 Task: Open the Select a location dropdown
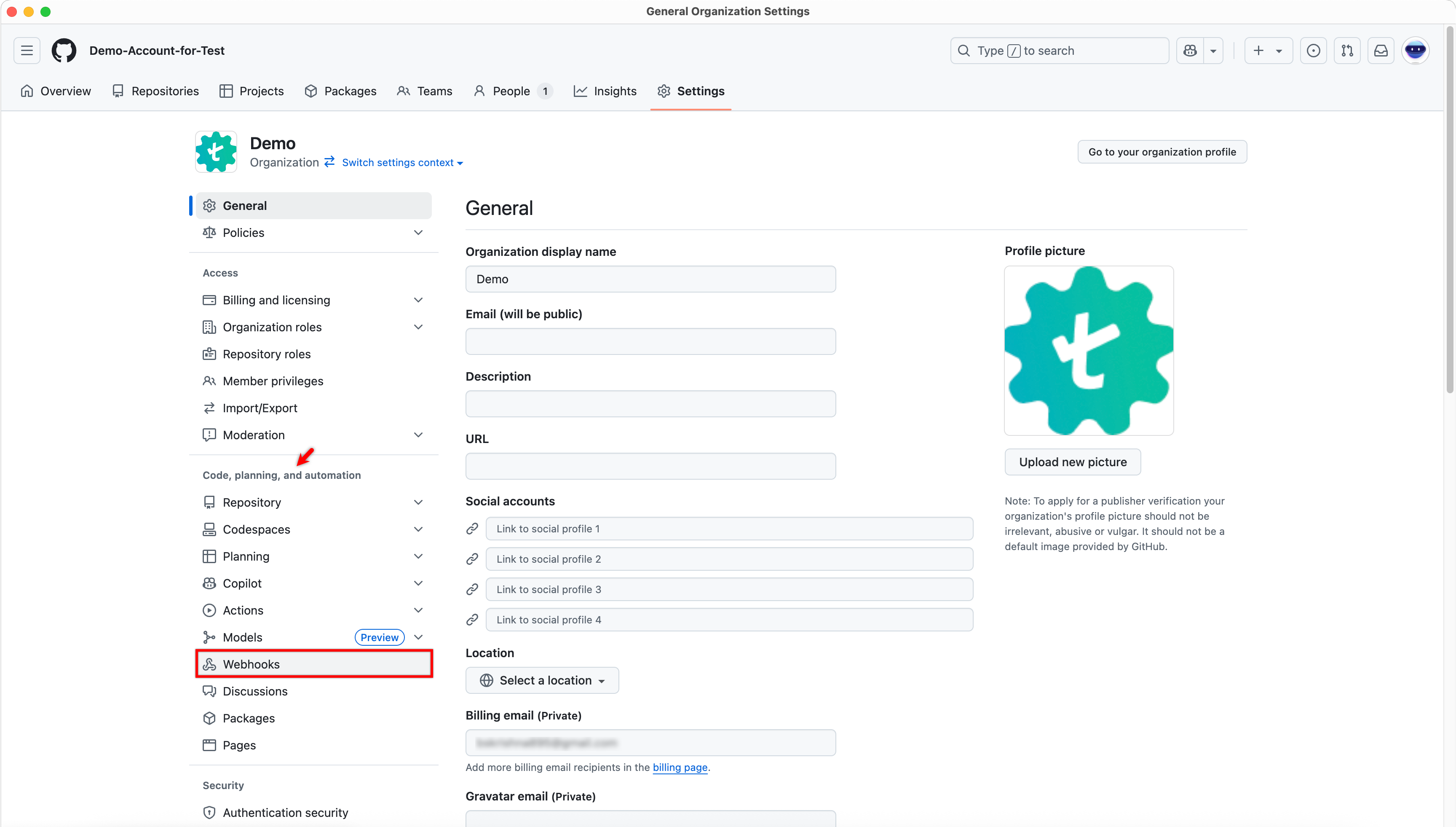(x=541, y=680)
